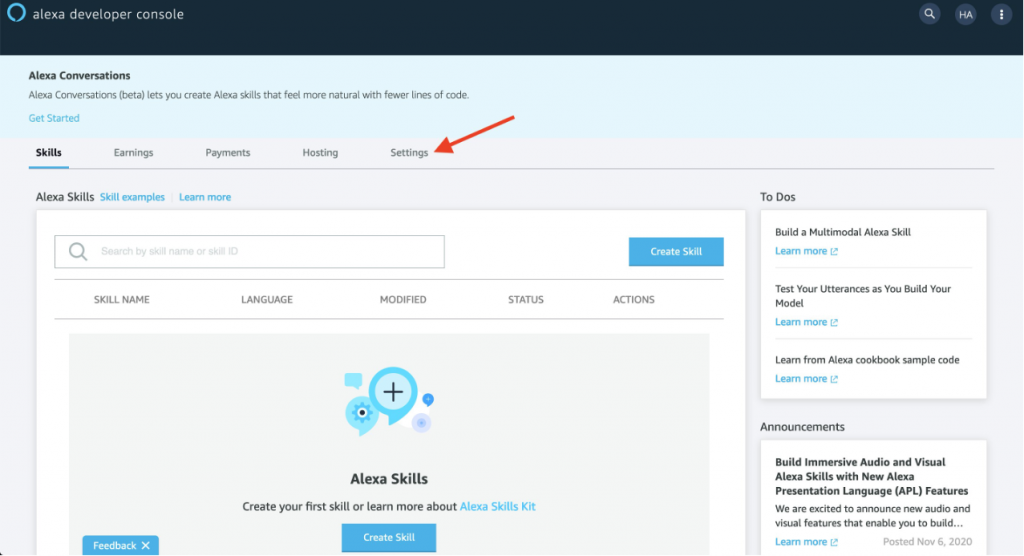Image resolution: width=1024 pixels, height=556 pixels.
Task: Click the Posted Nov 6, 2020 date
Action: coord(927,542)
